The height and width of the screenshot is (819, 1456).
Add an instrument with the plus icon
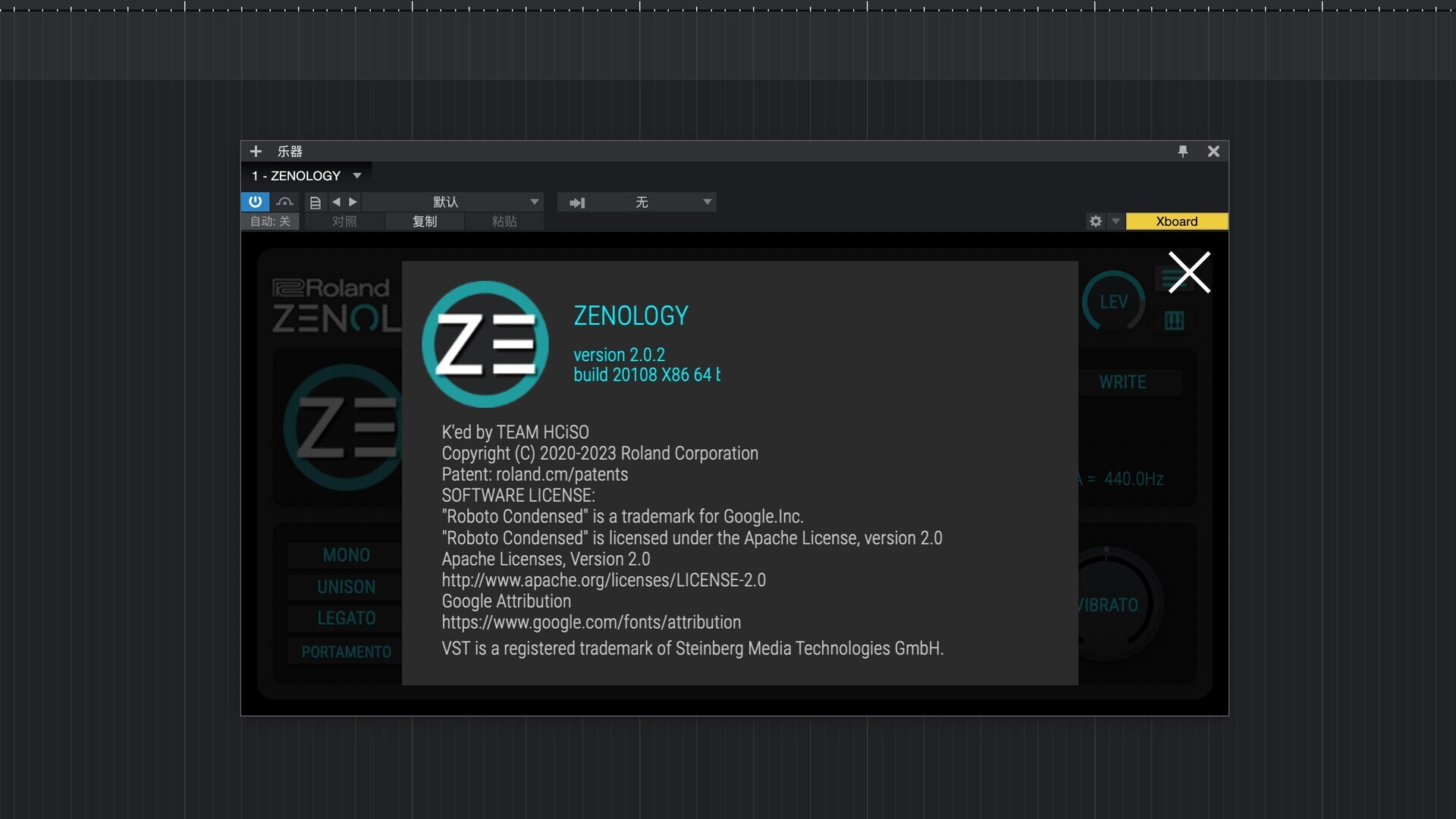[256, 152]
